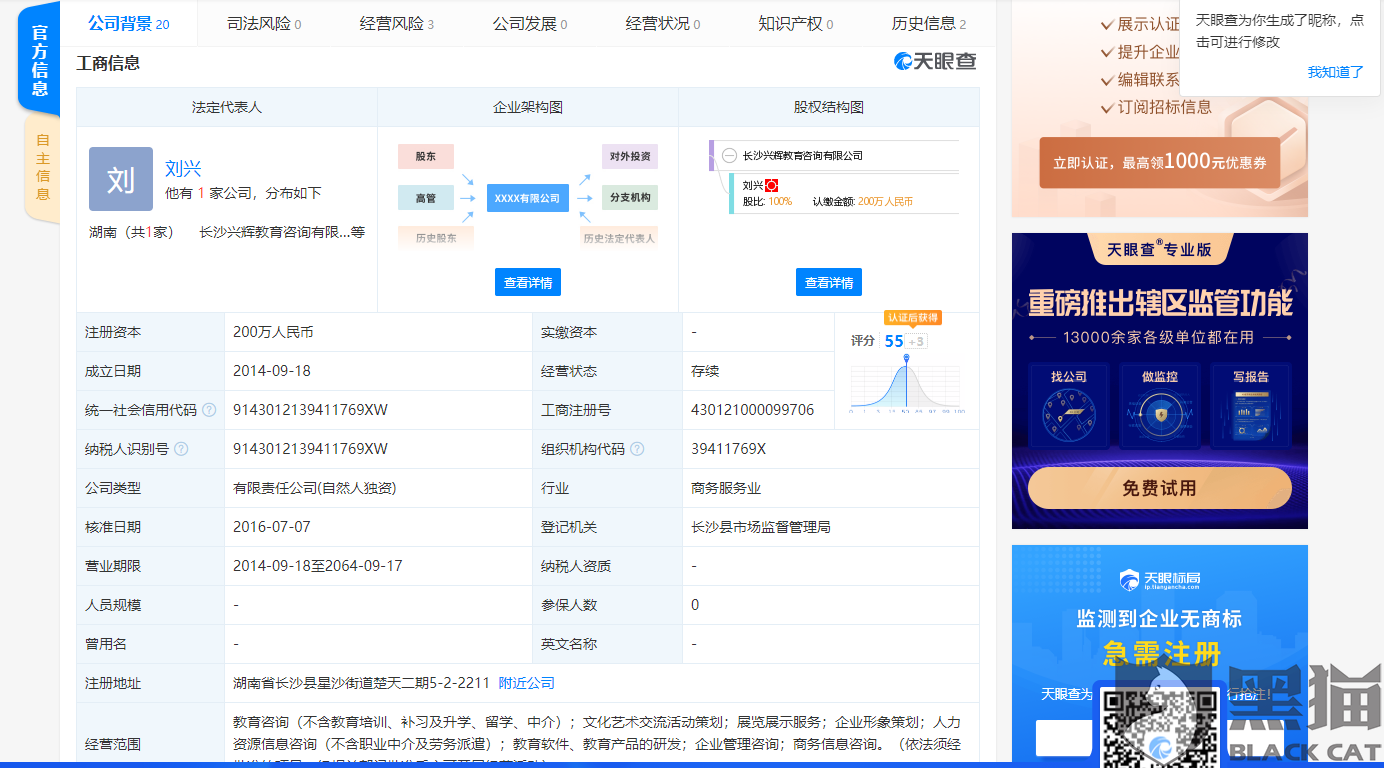Click the 免费试用 button in 专业版 ad
The image size is (1384, 768).
tap(1160, 488)
